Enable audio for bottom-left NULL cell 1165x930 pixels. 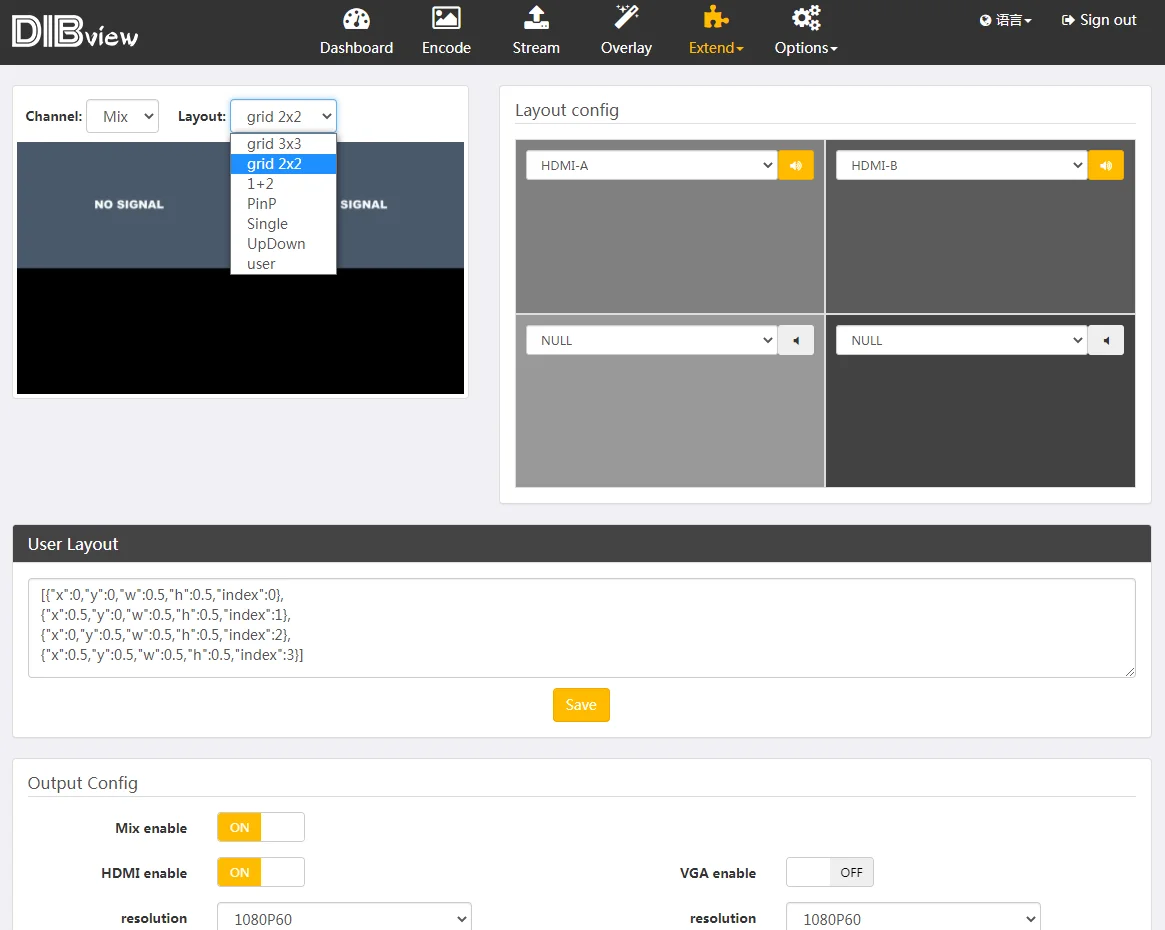click(x=796, y=340)
